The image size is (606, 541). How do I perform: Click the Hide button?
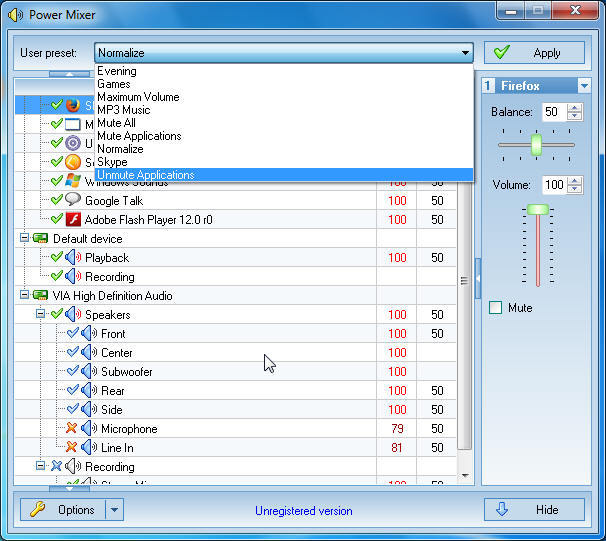point(534,510)
